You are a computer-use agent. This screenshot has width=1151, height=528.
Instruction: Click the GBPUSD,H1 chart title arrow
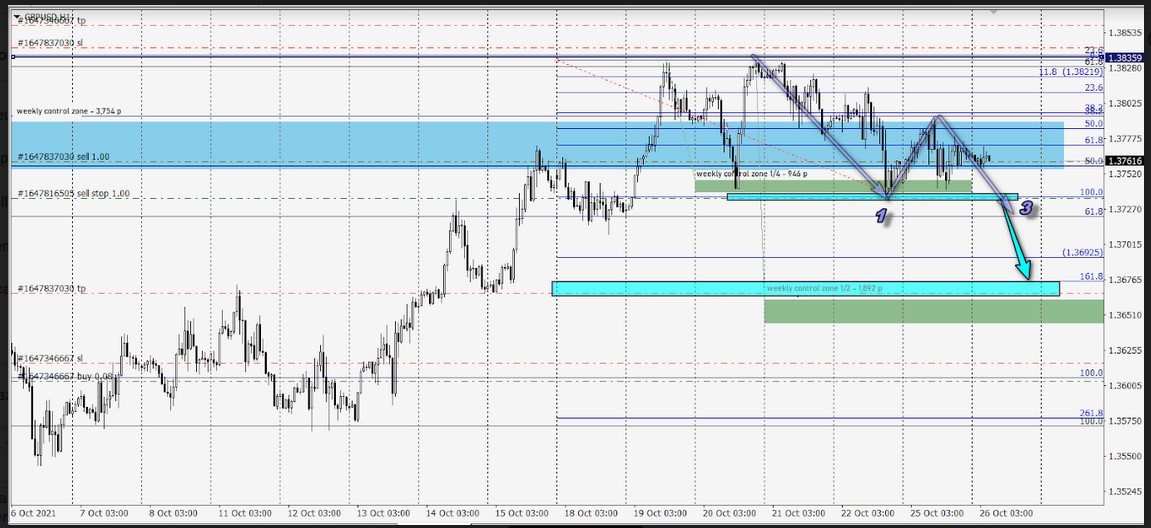click(17, 17)
